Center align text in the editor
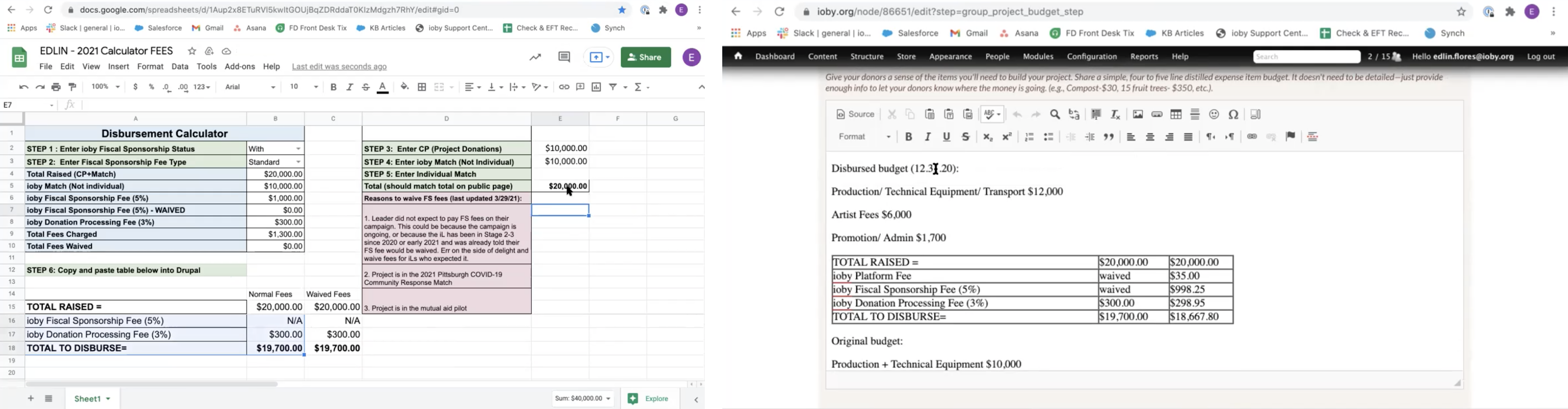 [x=1150, y=137]
